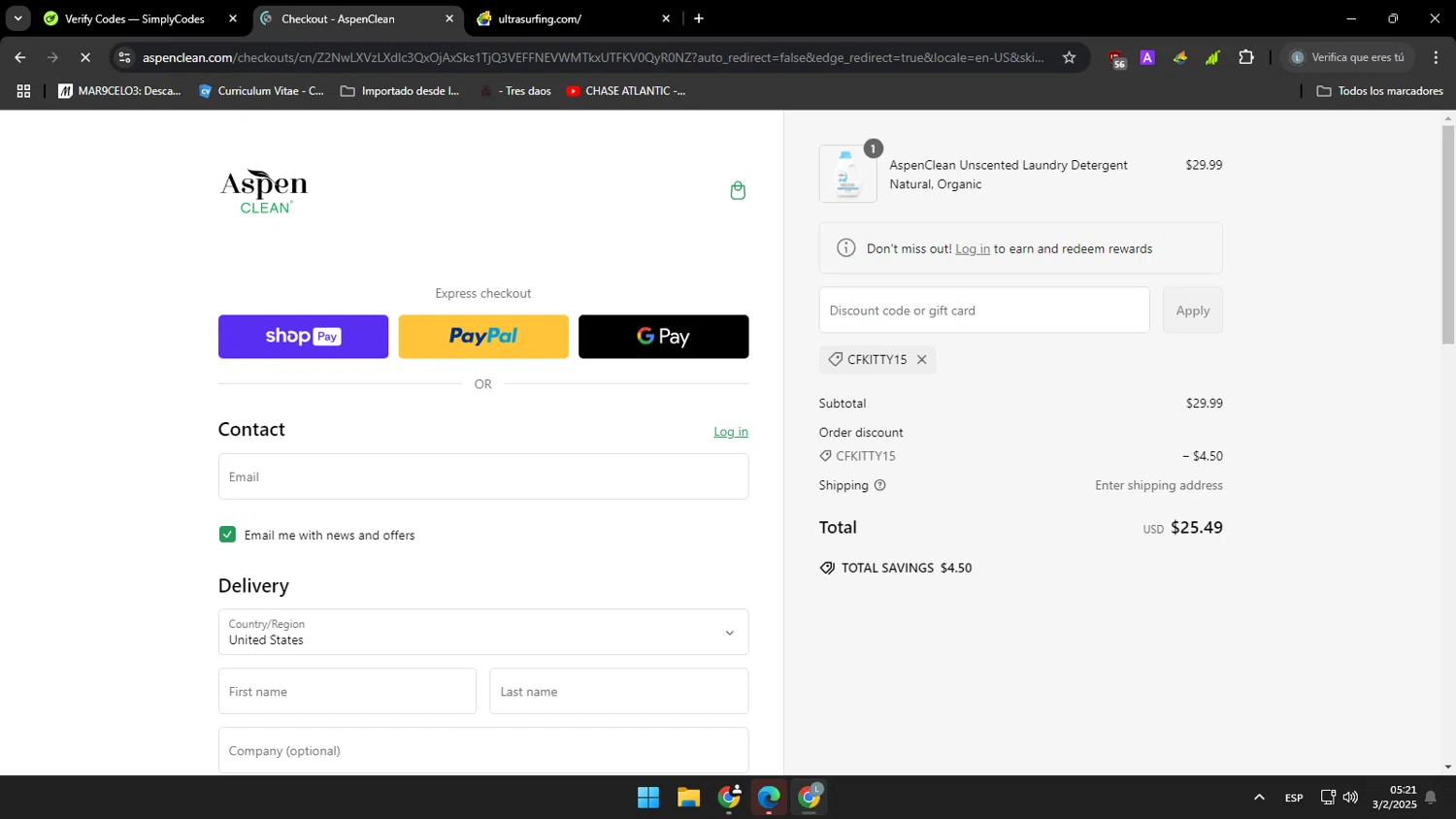Screen dimensions: 1456x819
Task: Open the ESP language indicator
Action: click(1294, 798)
